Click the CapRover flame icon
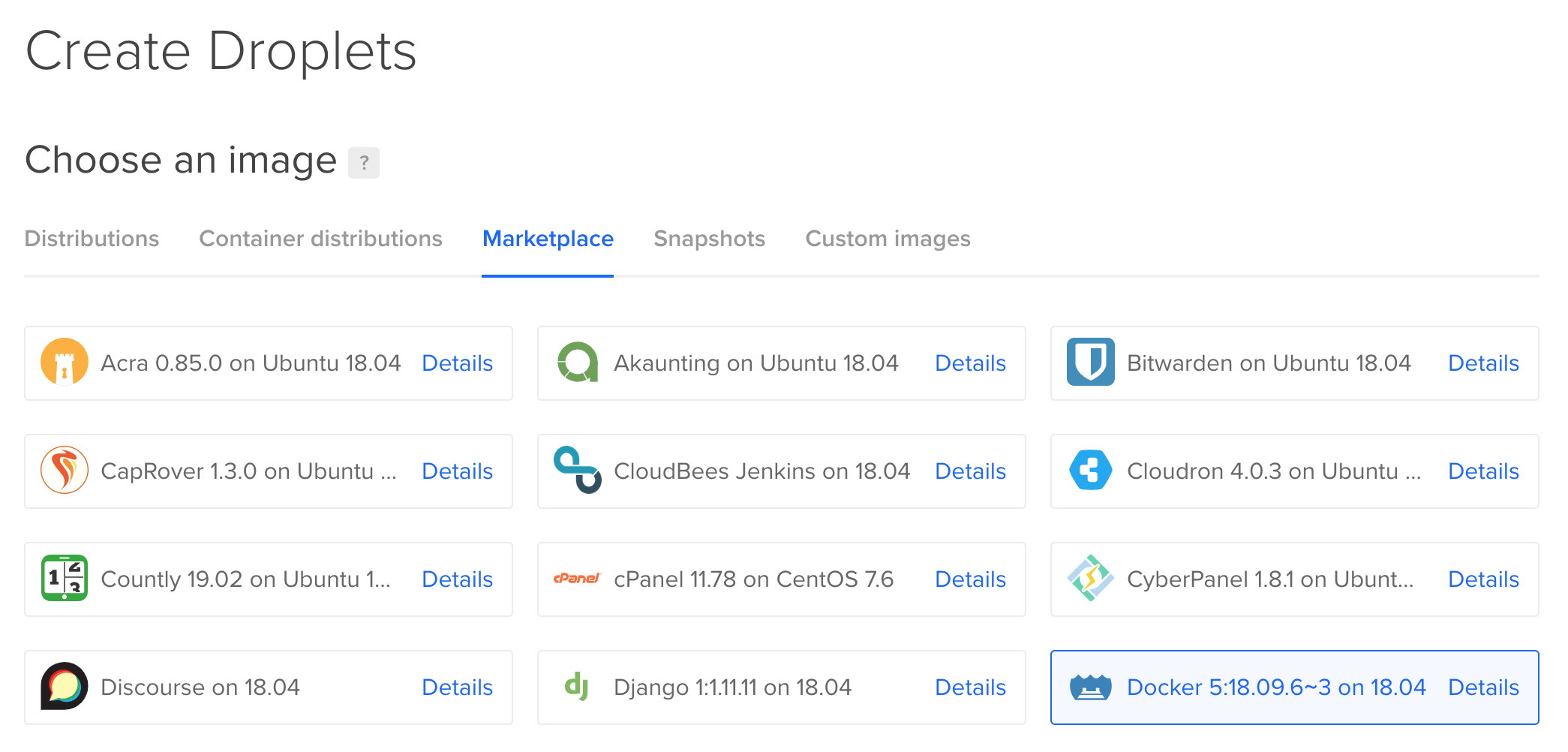Image resolution: width=1568 pixels, height=752 pixels. coord(65,470)
